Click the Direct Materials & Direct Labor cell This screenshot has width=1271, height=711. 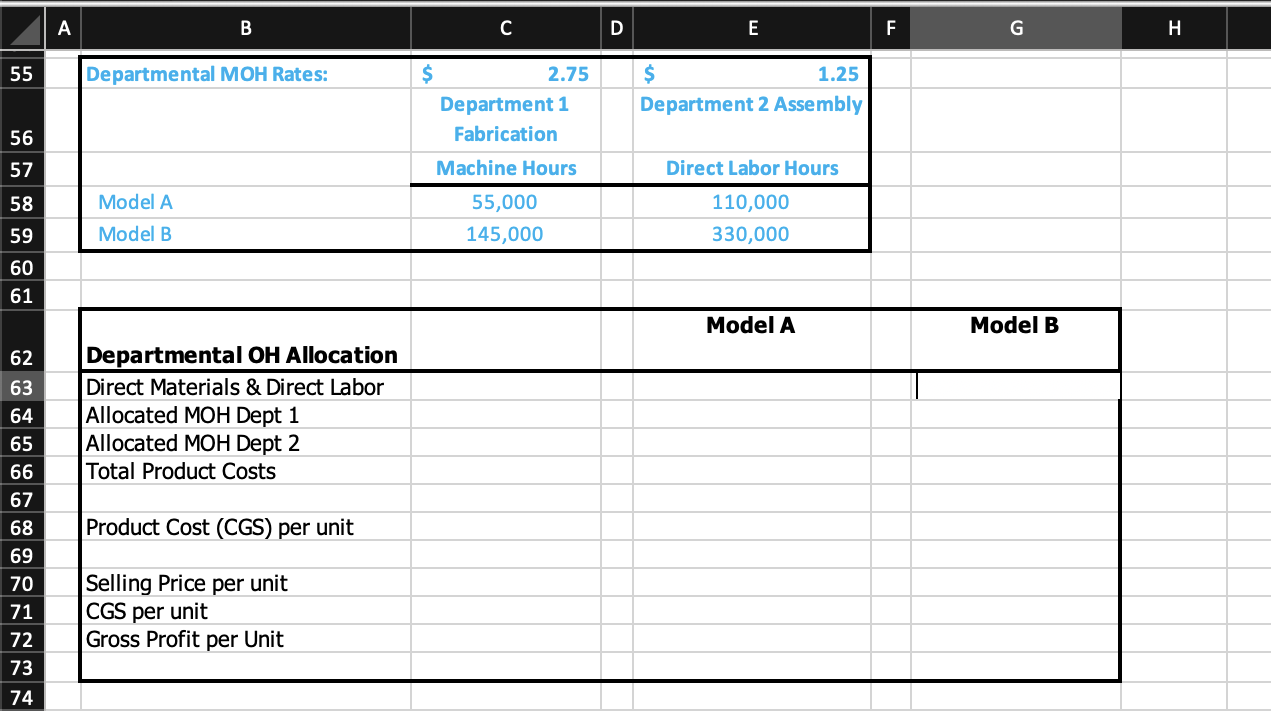pyautogui.click(x=245, y=387)
